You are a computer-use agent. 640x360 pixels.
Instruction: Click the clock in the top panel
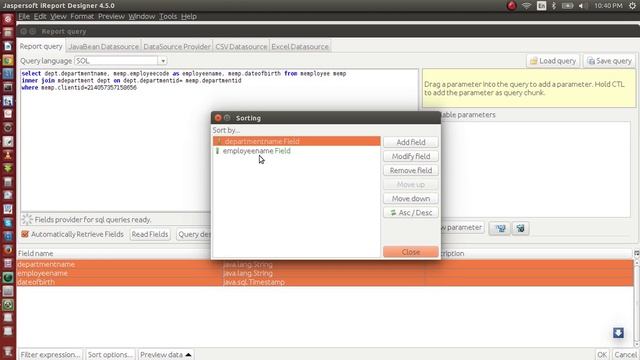tap(608, 6)
